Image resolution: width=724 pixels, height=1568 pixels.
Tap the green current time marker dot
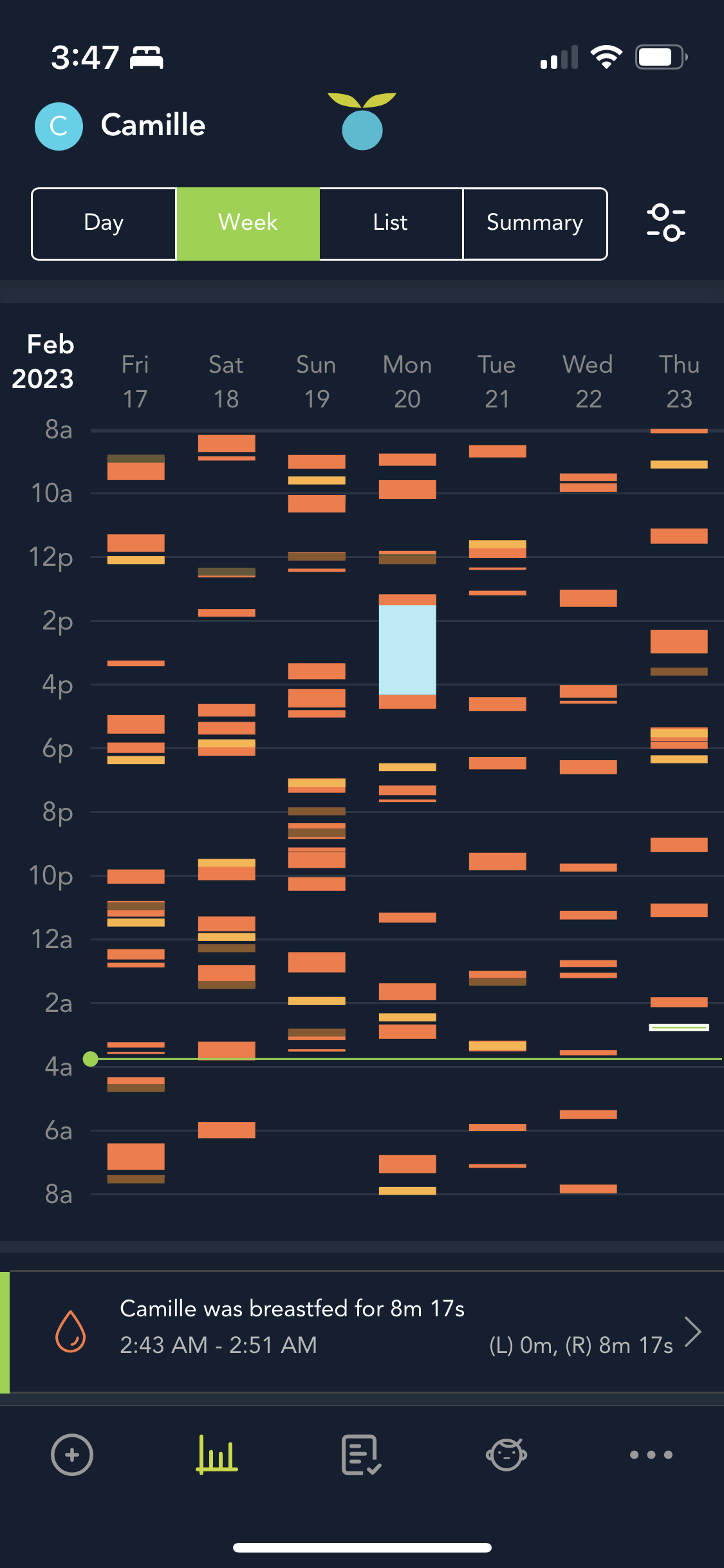point(91,1059)
